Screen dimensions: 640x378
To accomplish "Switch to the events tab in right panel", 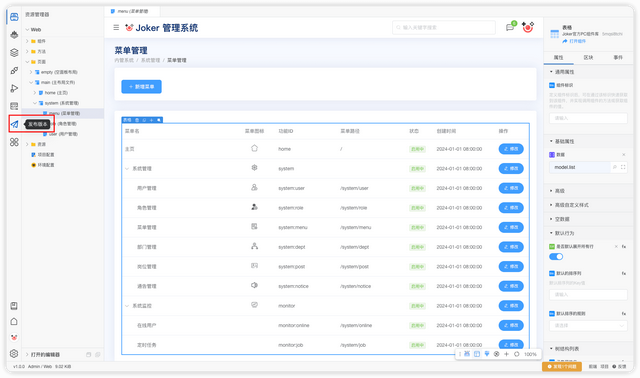I will (x=618, y=58).
